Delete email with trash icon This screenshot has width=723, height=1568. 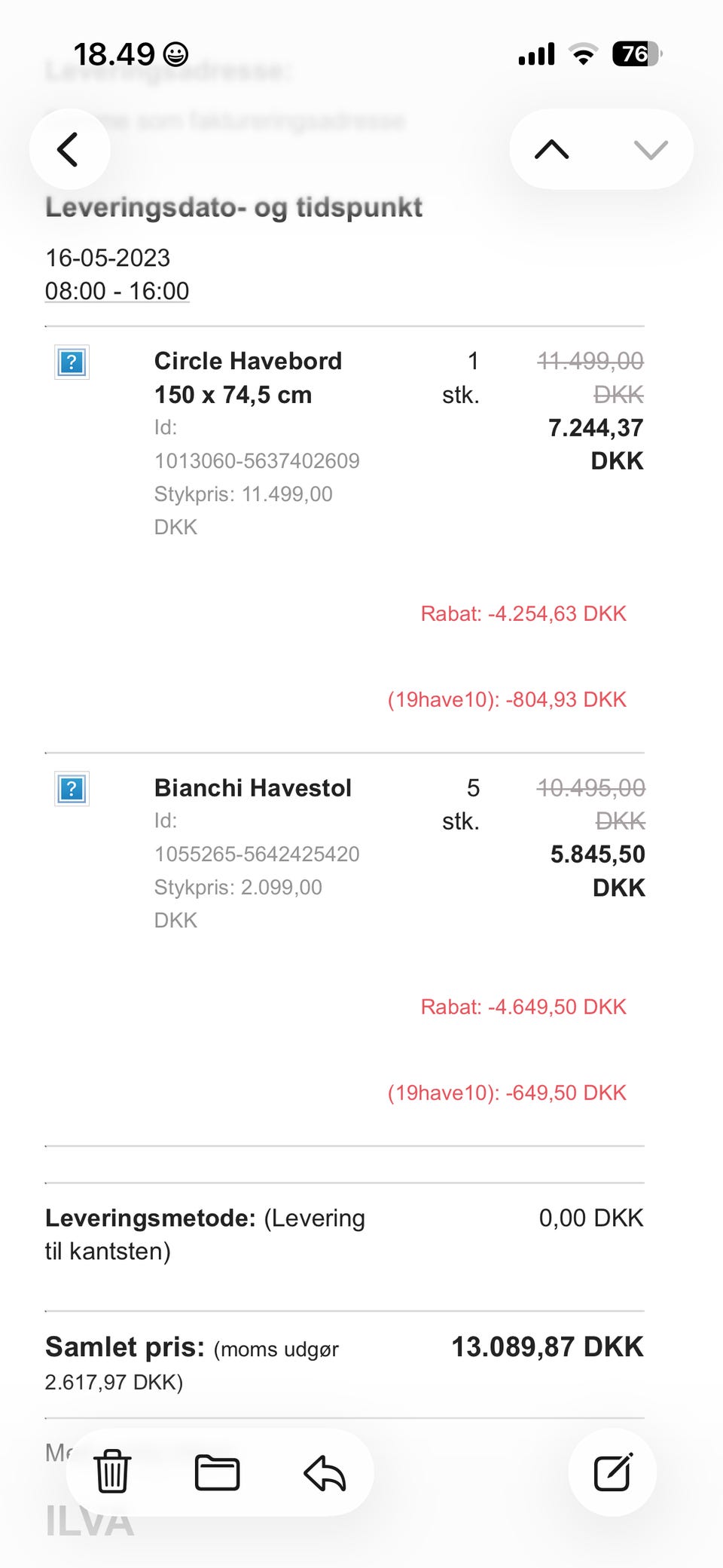(112, 1472)
